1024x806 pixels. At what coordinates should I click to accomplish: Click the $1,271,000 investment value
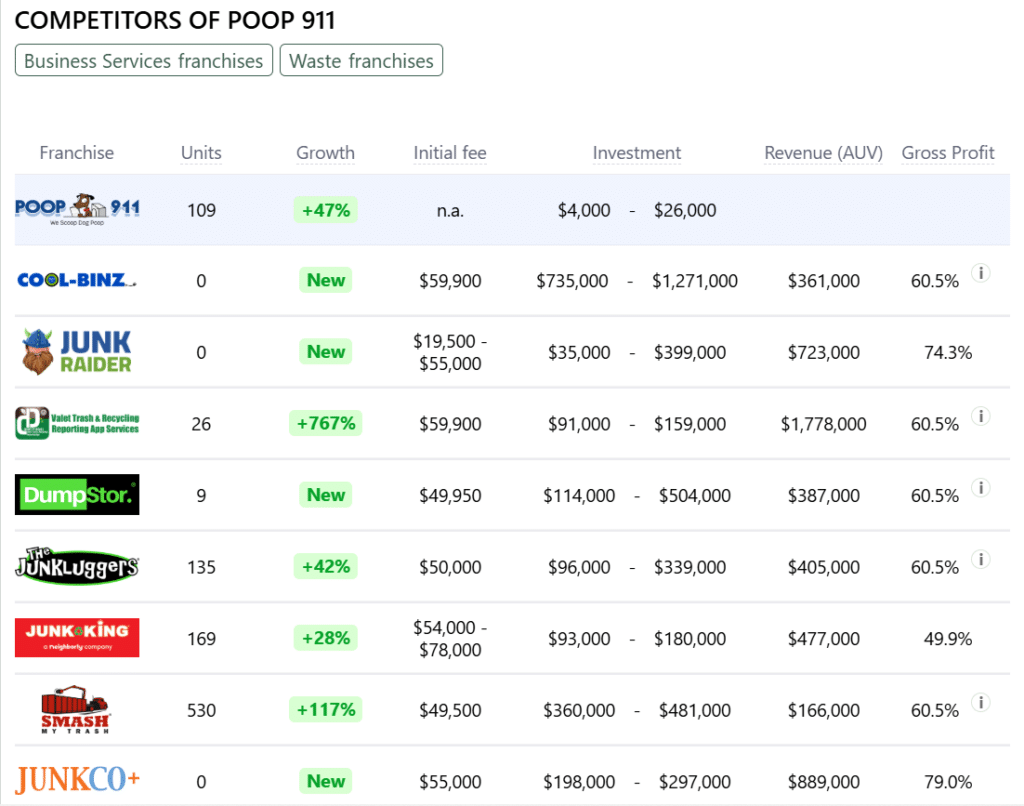pos(695,281)
